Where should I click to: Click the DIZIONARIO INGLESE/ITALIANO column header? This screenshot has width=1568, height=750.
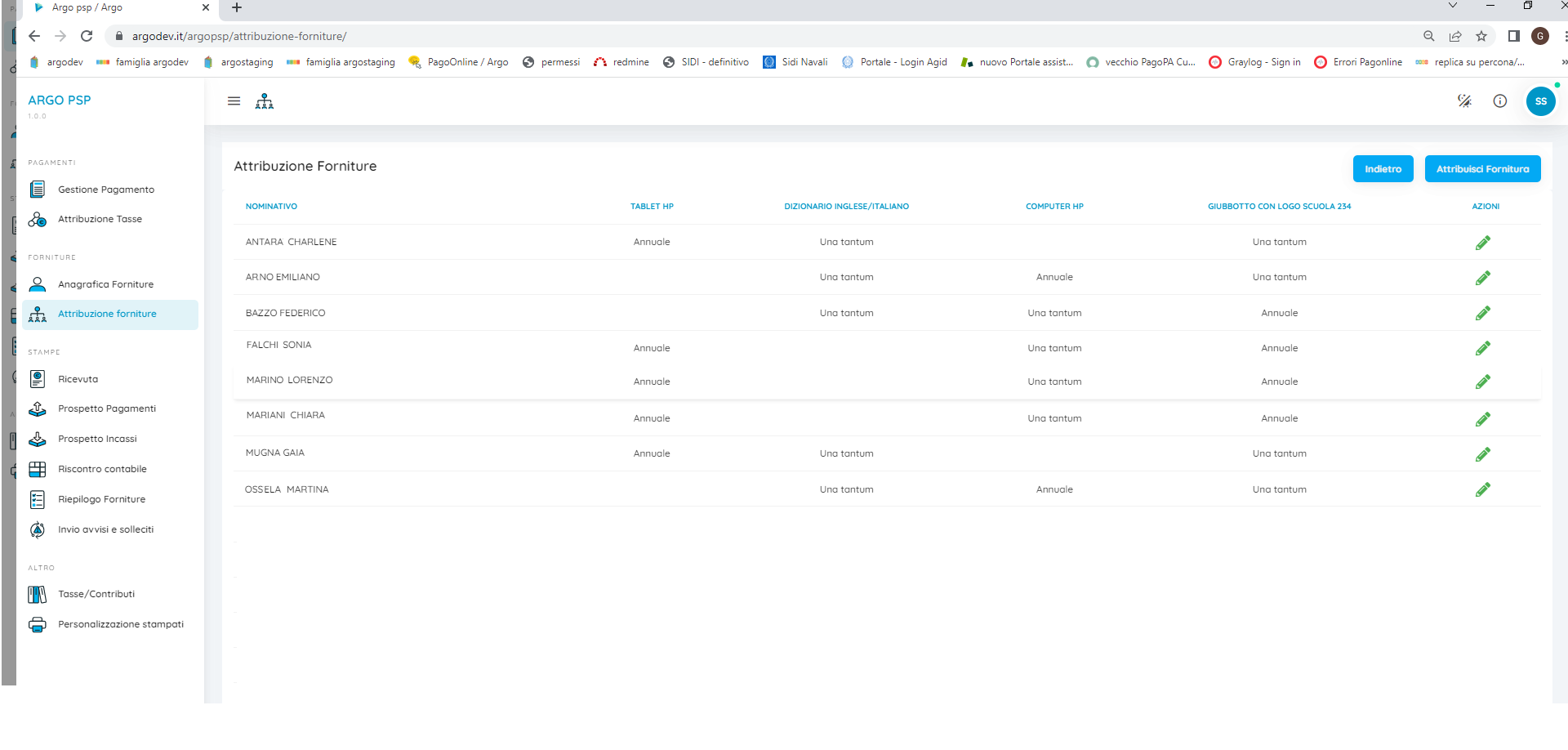pyautogui.click(x=846, y=207)
